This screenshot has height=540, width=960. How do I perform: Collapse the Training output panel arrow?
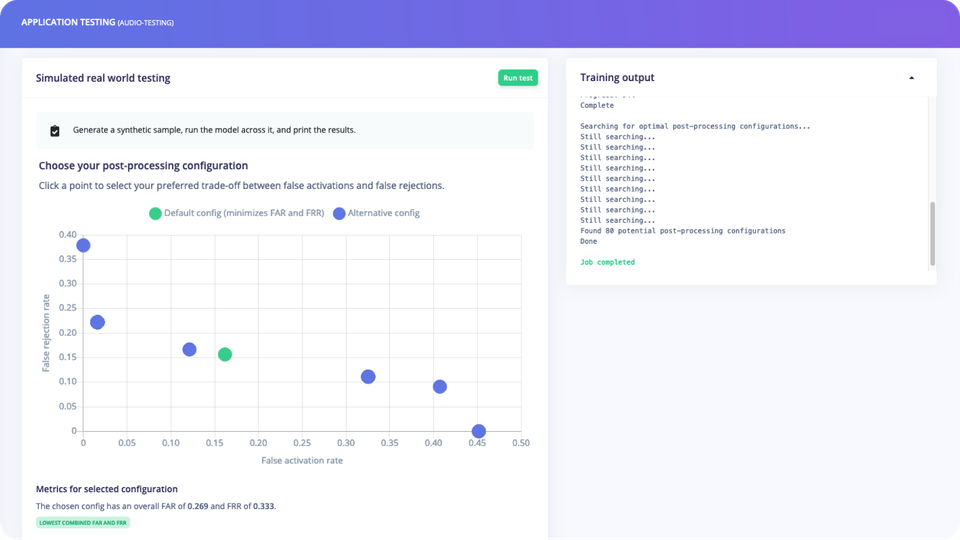point(911,78)
